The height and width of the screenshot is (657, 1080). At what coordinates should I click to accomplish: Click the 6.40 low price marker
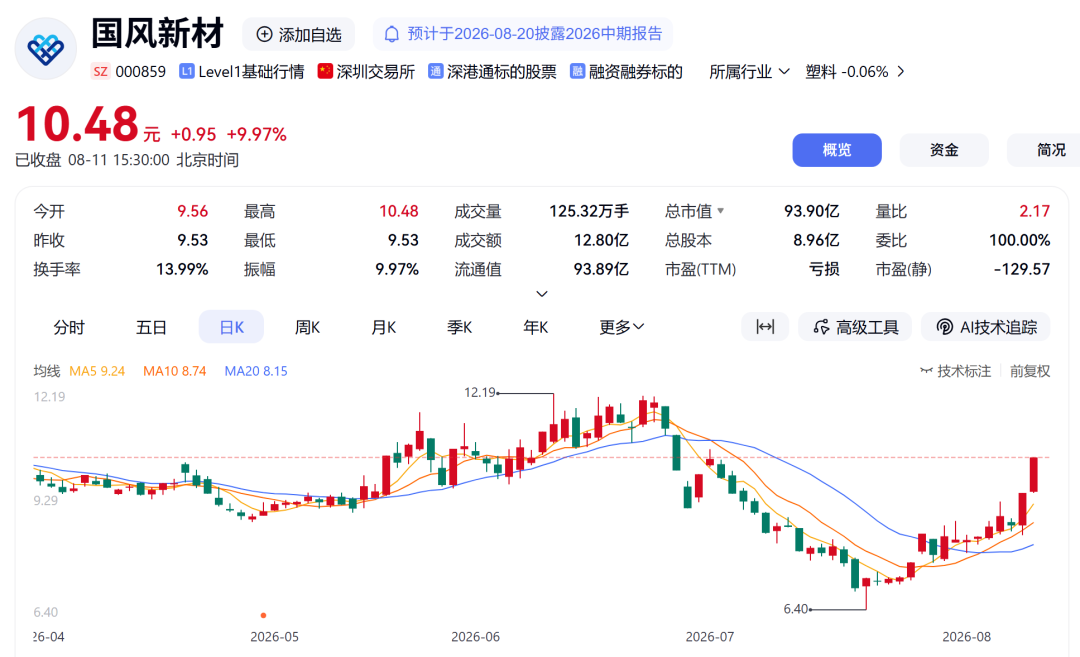click(796, 609)
